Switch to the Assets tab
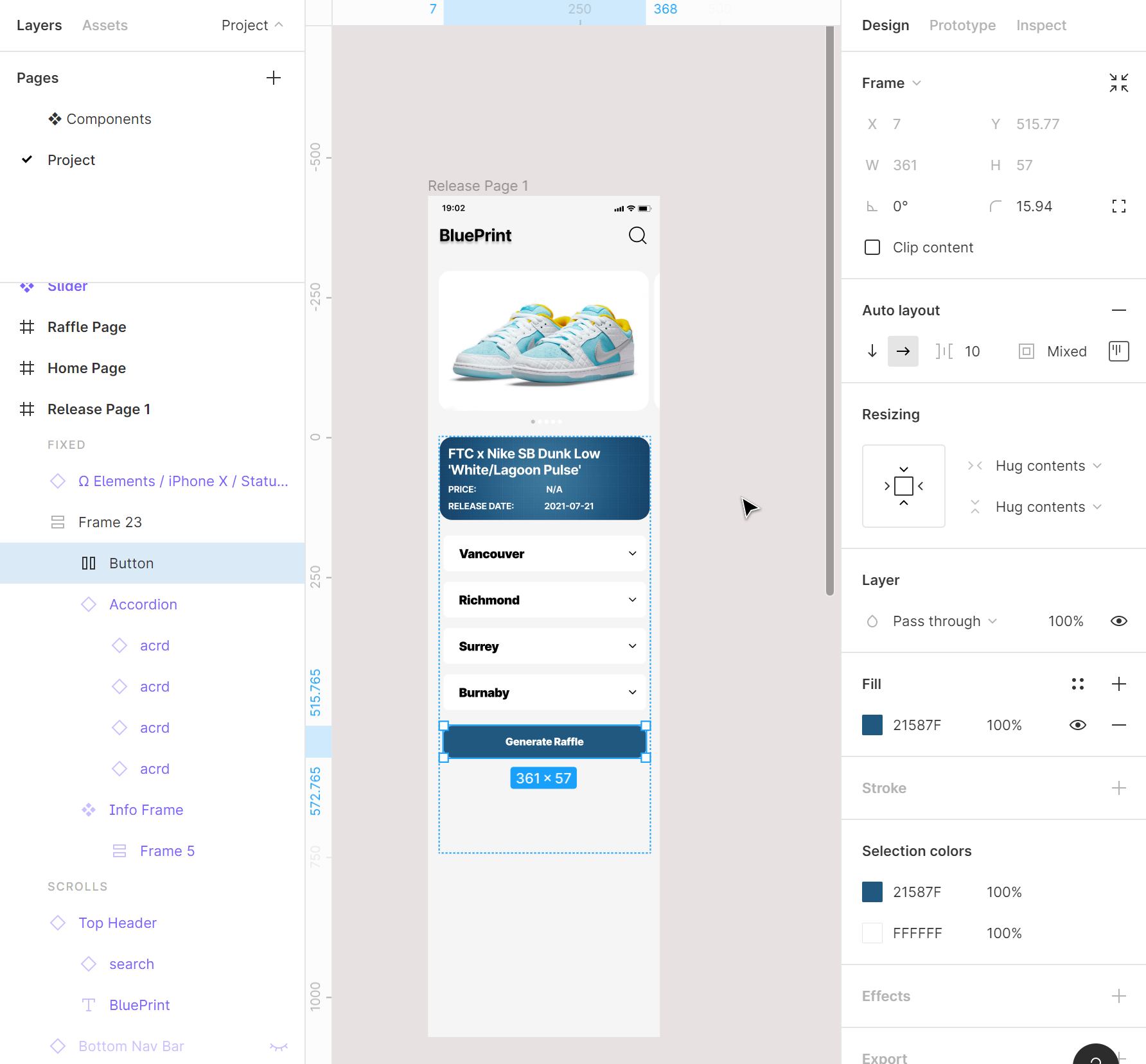The height and width of the screenshot is (1064, 1146). tap(105, 25)
